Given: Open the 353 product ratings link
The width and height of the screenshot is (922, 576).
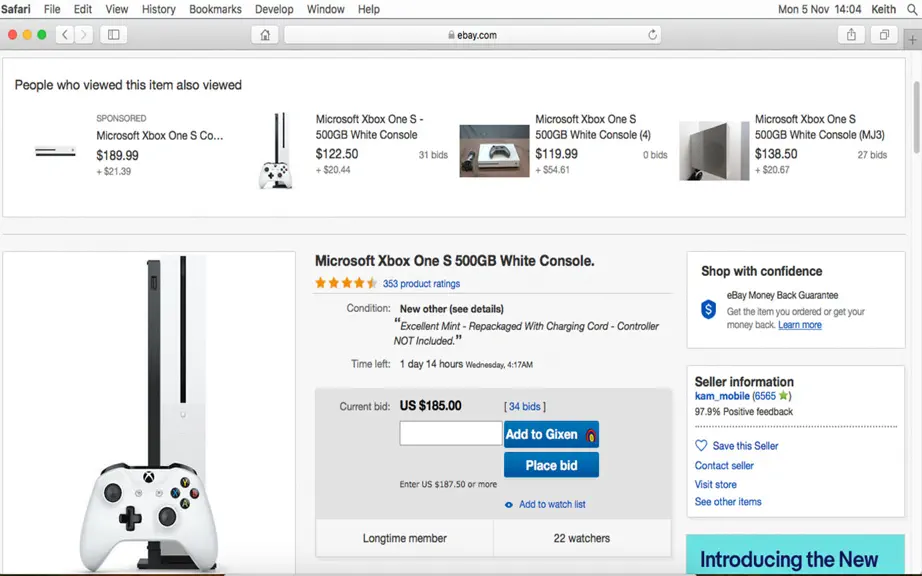Looking at the screenshot, I should coord(421,283).
